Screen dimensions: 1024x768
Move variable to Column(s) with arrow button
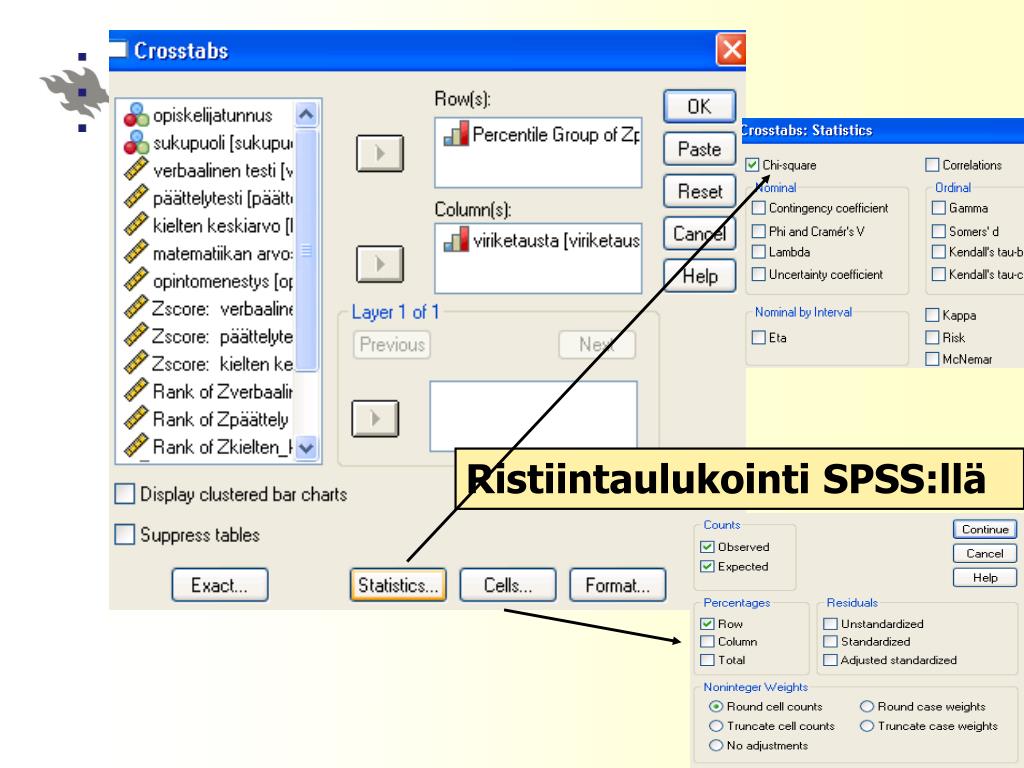pyautogui.click(x=379, y=264)
